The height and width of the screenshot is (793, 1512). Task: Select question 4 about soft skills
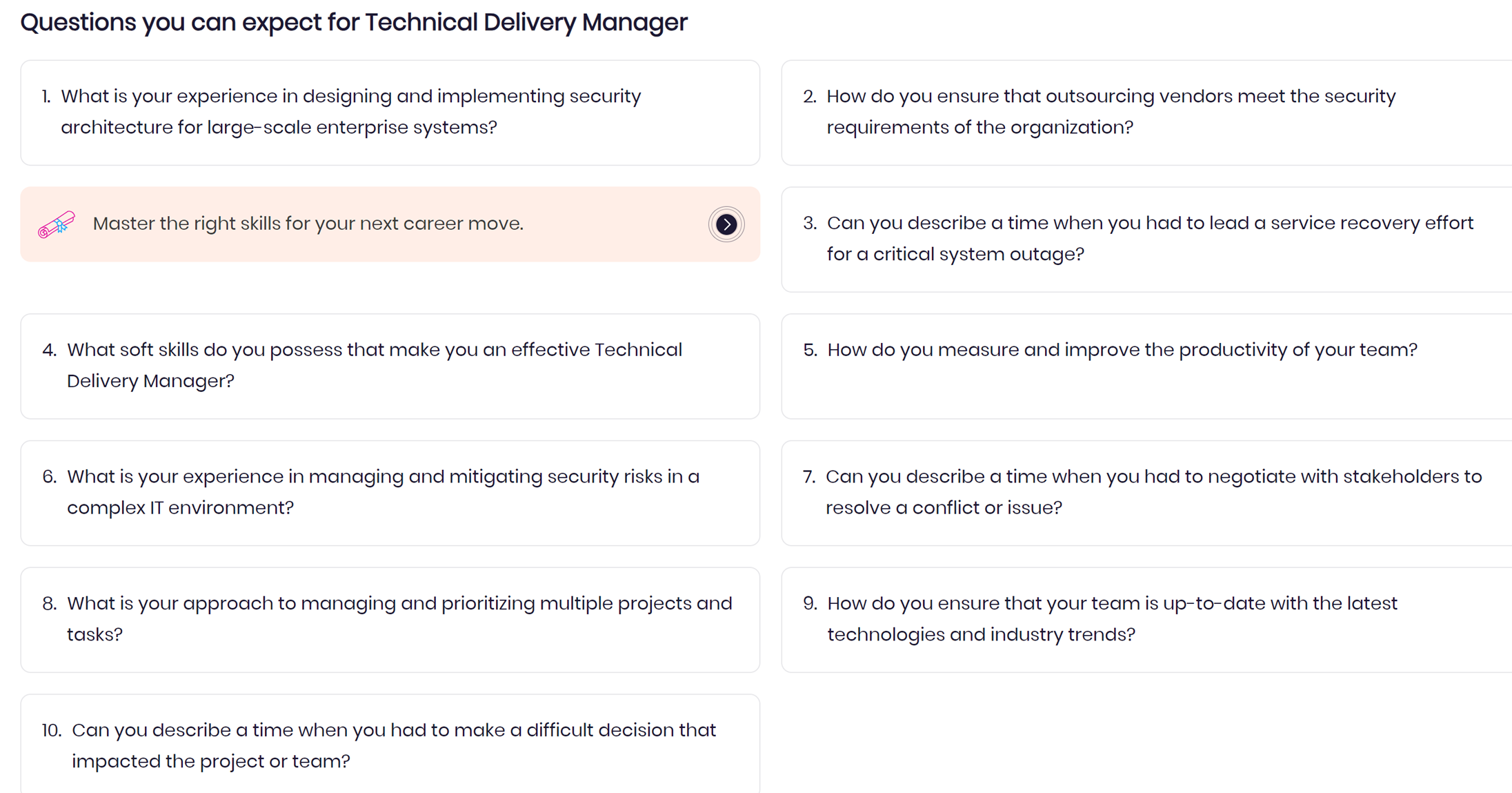(x=390, y=366)
